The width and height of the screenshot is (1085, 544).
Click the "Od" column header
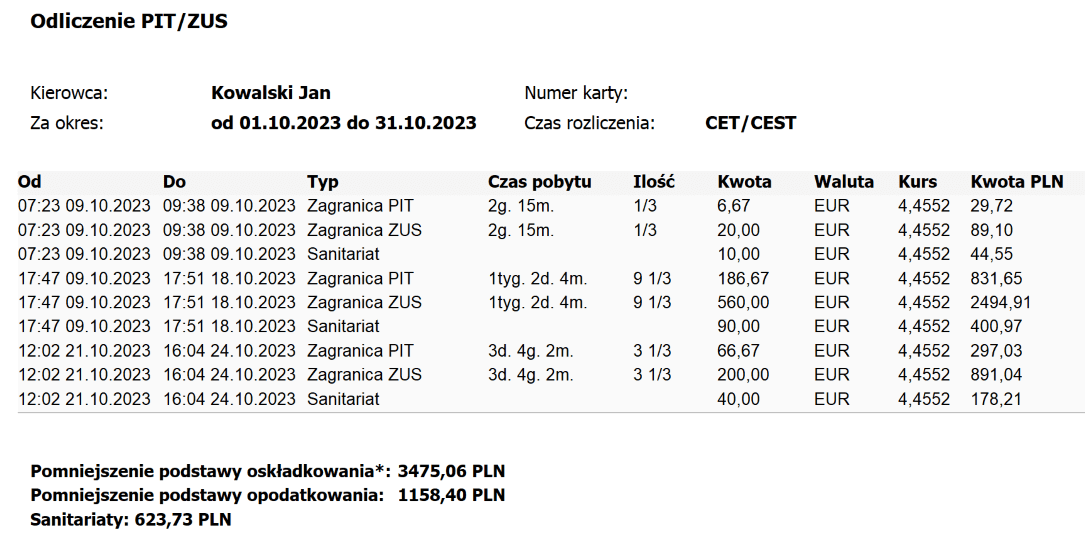tap(30, 182)
